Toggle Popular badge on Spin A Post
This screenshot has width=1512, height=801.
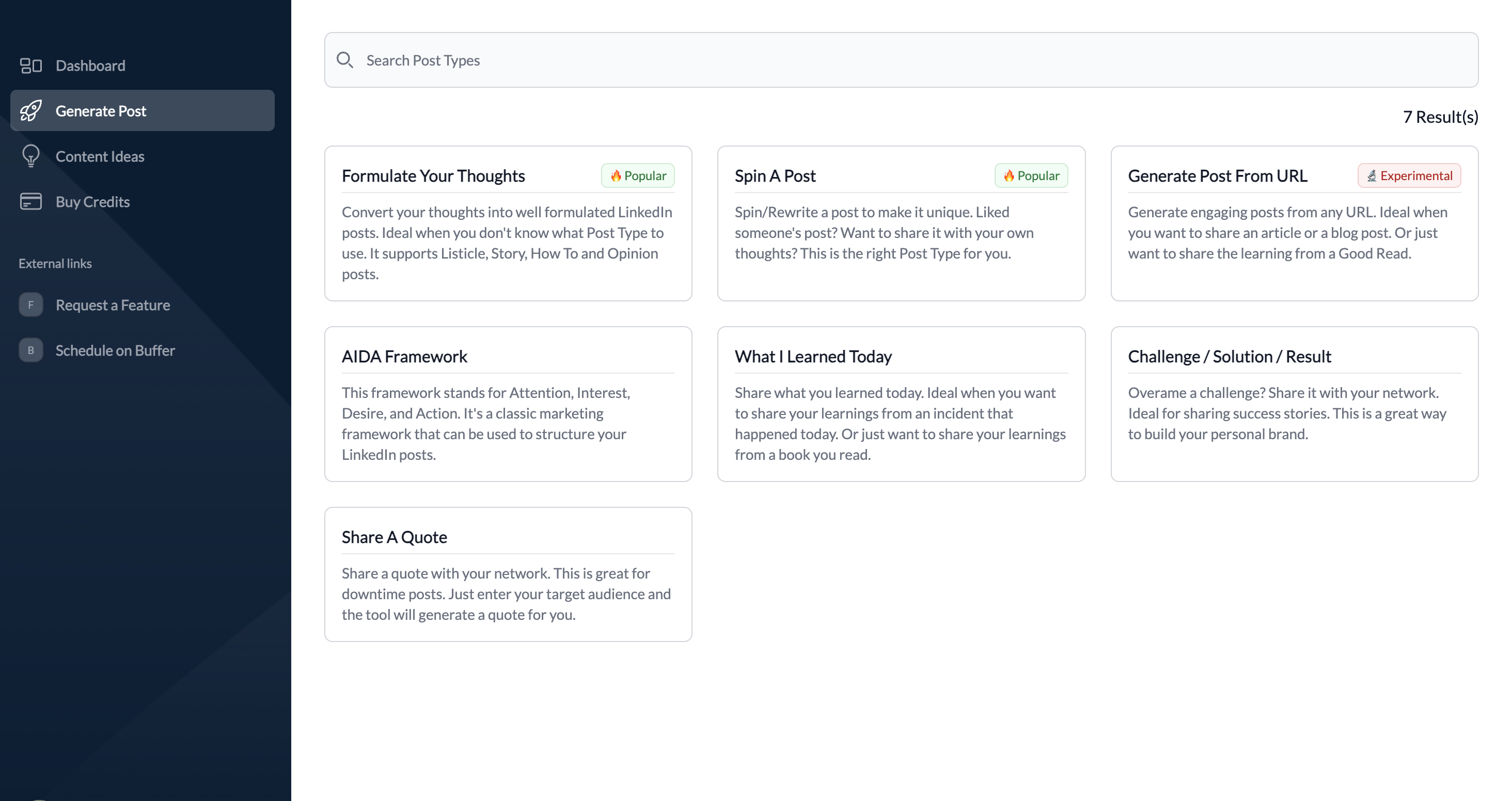coord(1031,175)
